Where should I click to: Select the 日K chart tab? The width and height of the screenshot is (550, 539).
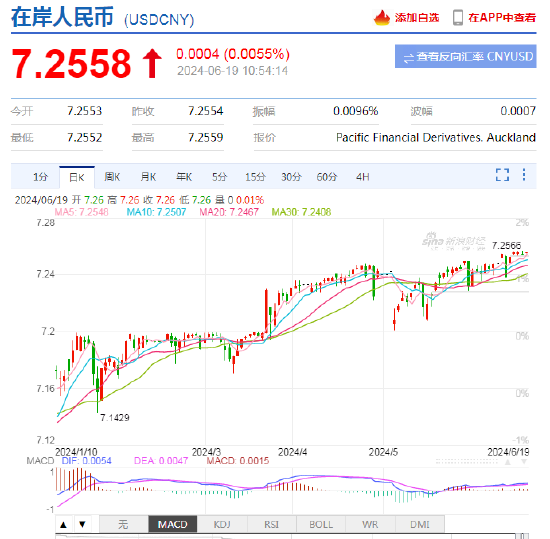click(77, 177)
